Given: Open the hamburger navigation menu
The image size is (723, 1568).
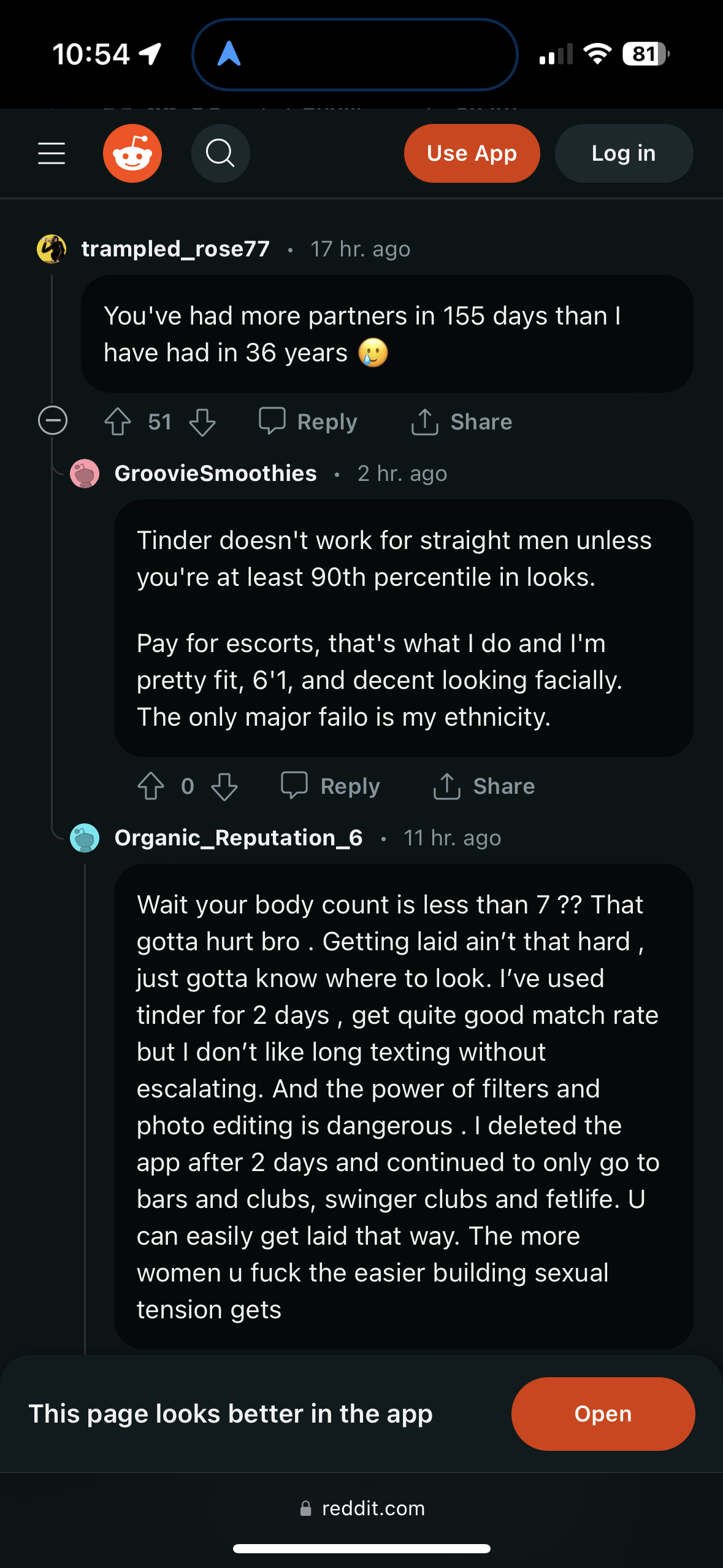Looking at the screenshot, I should click(x=52, y=153).
